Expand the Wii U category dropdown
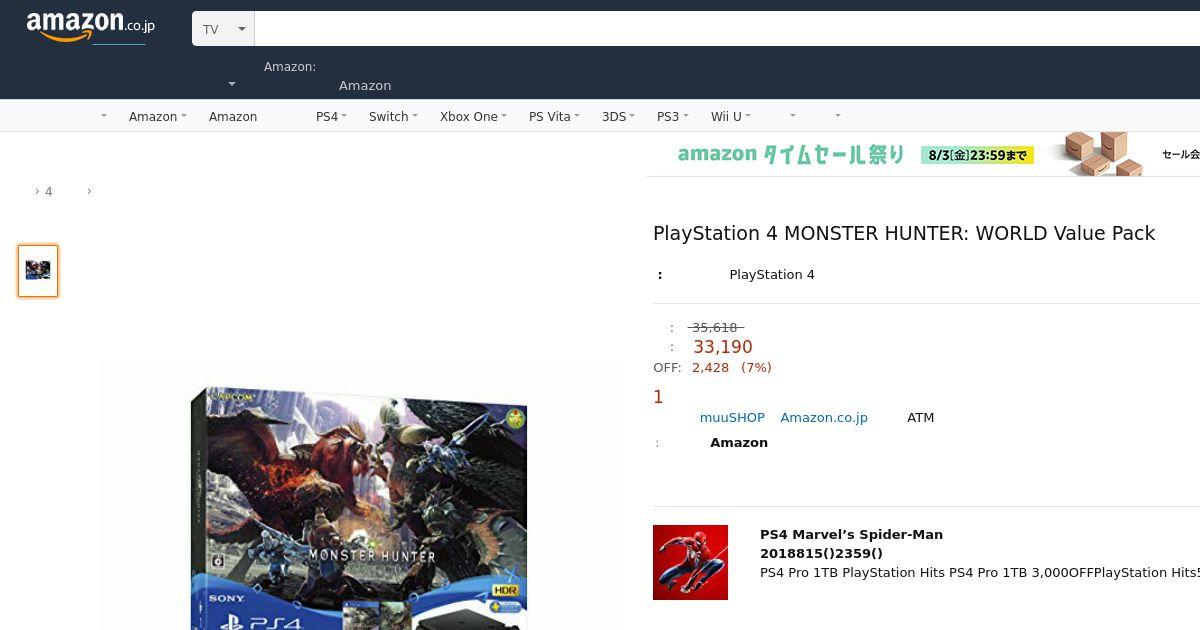 (731, 116)
